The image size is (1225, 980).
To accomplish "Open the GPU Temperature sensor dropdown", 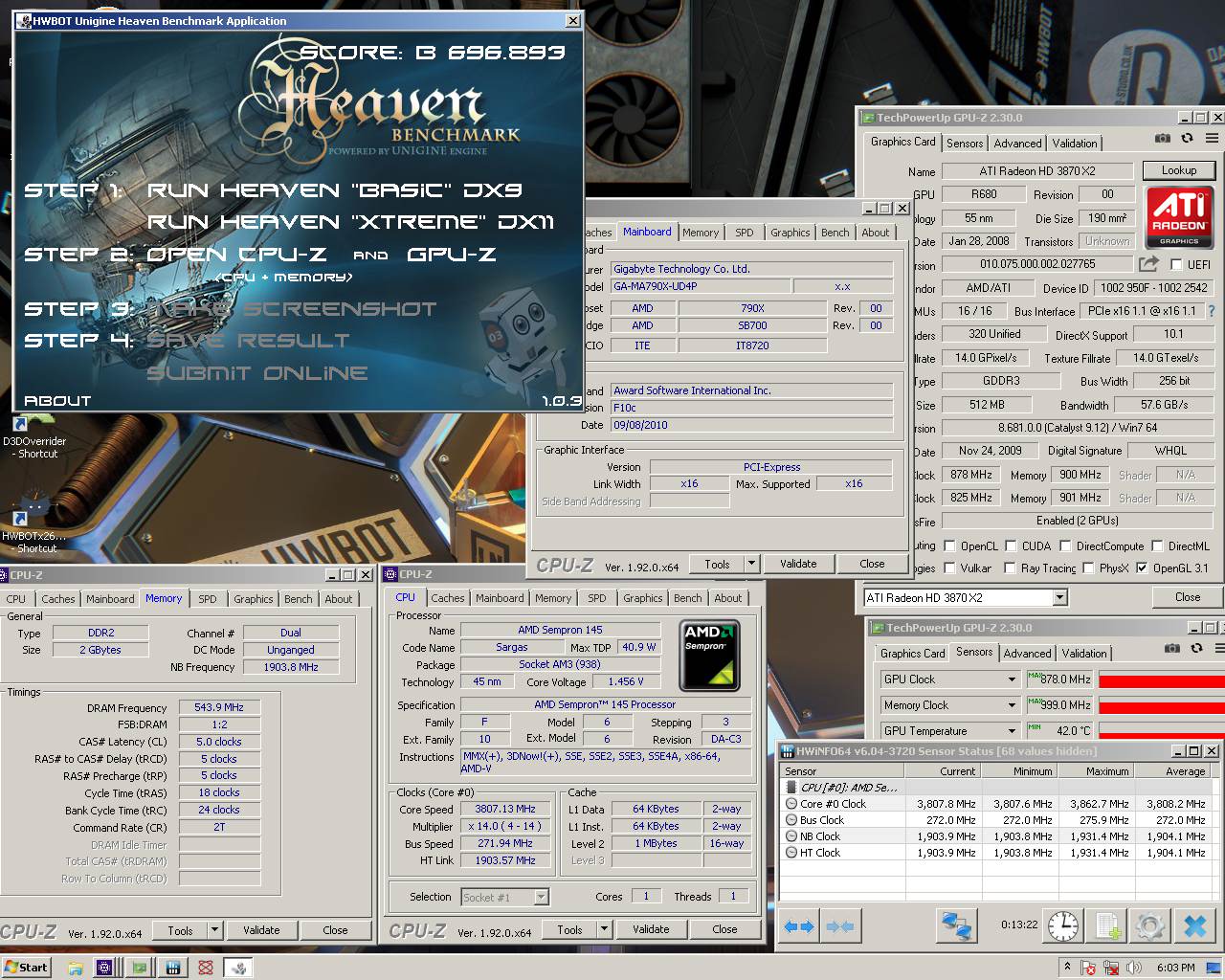I will [1012, 731].
